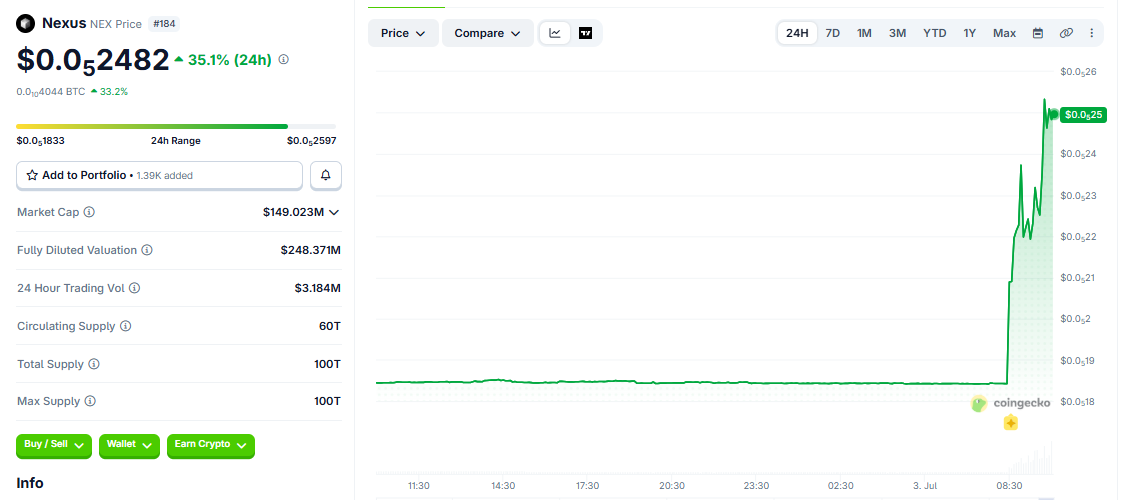Copy chart link icon
1121x500 pixels.
(x=1066, y=33)
